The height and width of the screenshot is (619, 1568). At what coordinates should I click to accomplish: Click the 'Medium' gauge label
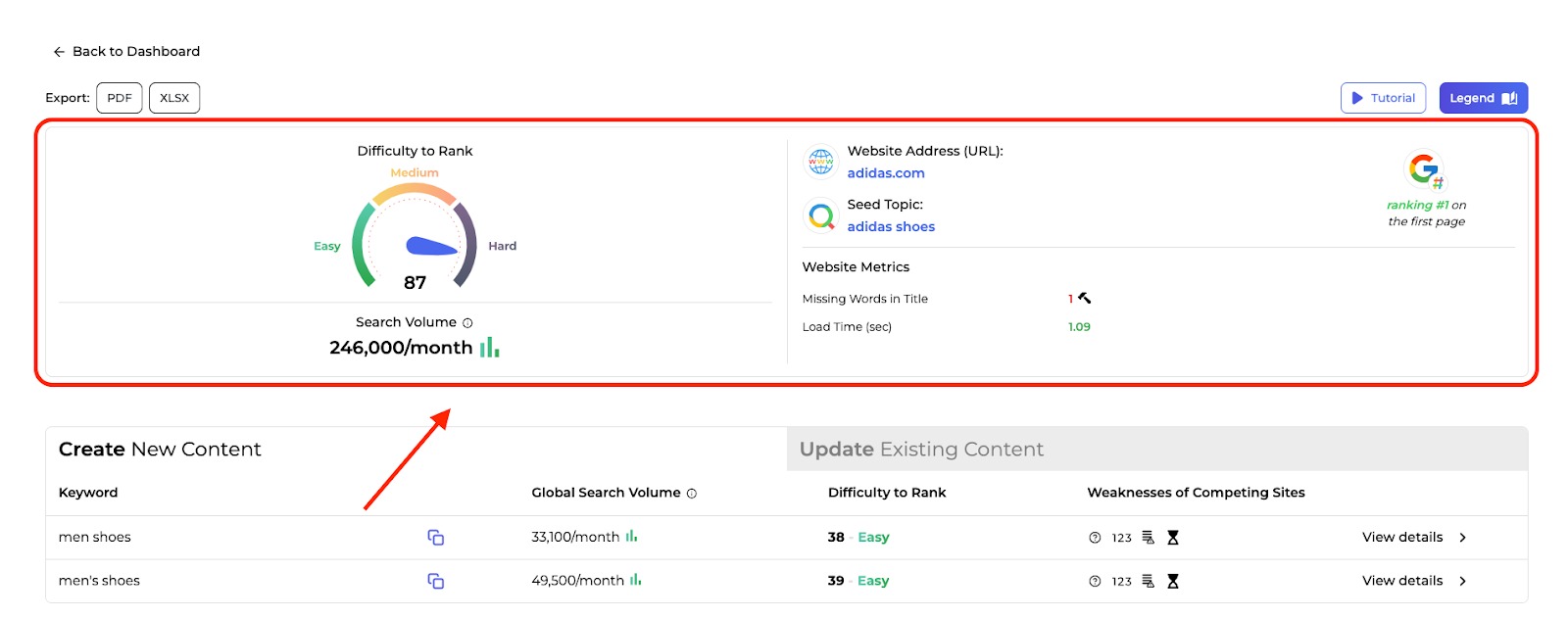tap(415, 173)
